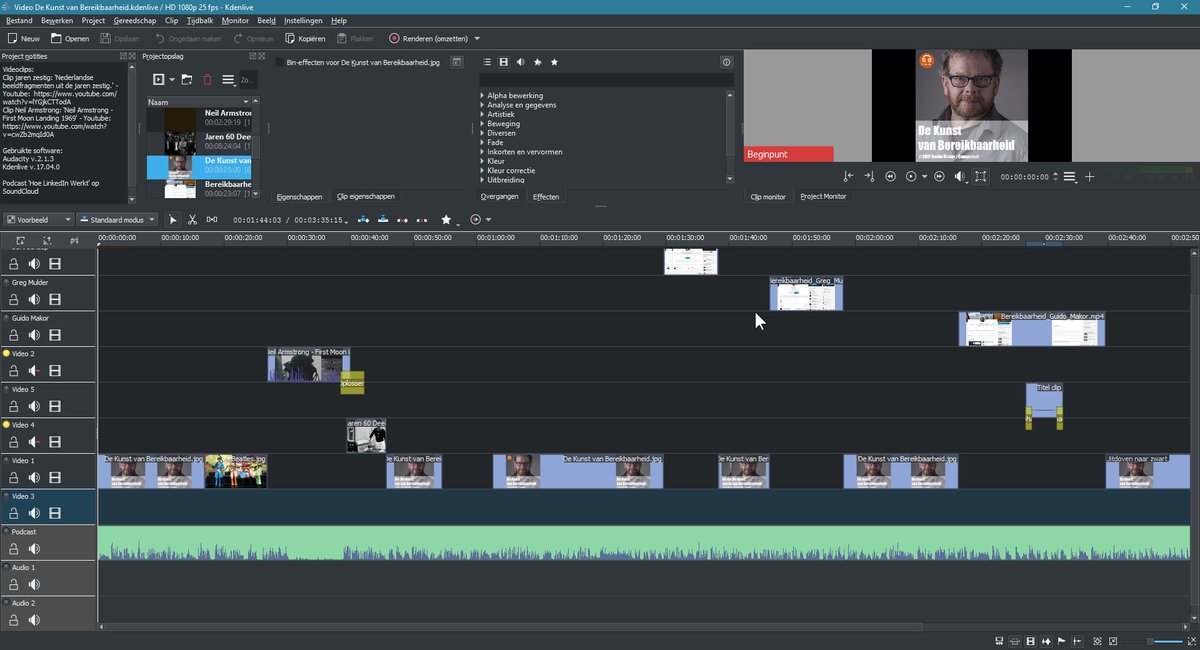Fast forward playback in the monitor
The image size is (1200, 650).
[939, 176]
